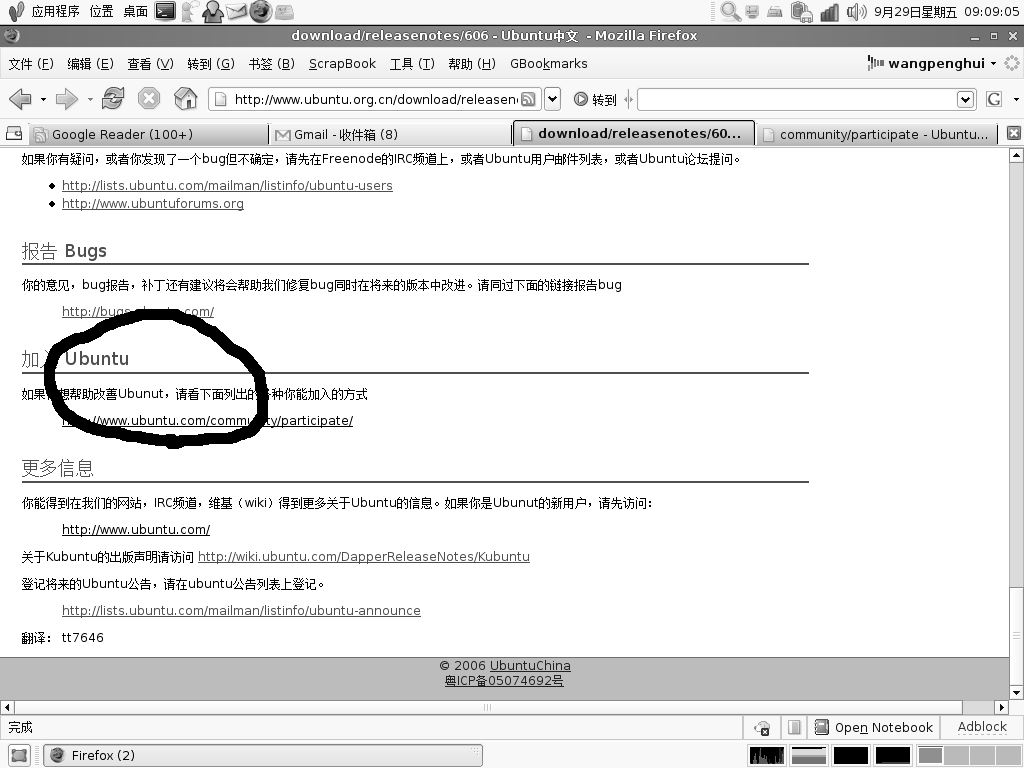
Task: Open the 书签 (B) bookmarks menu
Action: click(x=272, y=63)
